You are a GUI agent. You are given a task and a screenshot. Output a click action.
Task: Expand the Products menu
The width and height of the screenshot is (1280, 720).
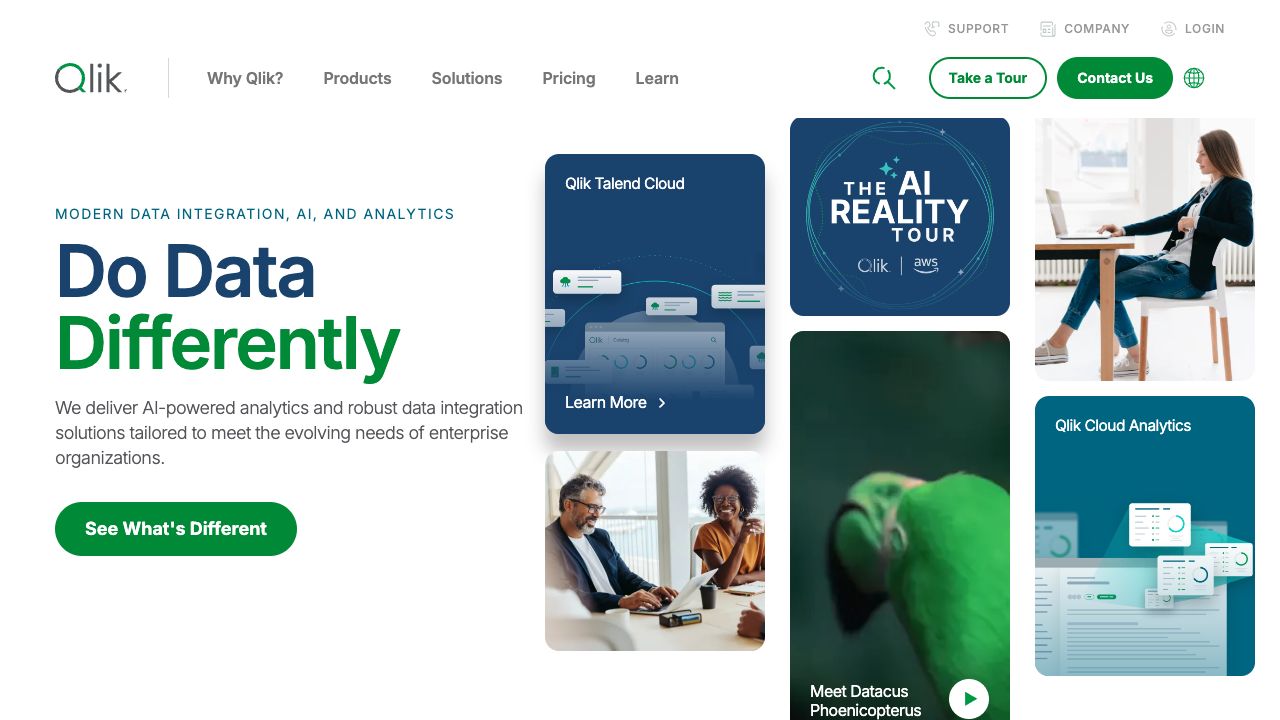click(357, 78)
